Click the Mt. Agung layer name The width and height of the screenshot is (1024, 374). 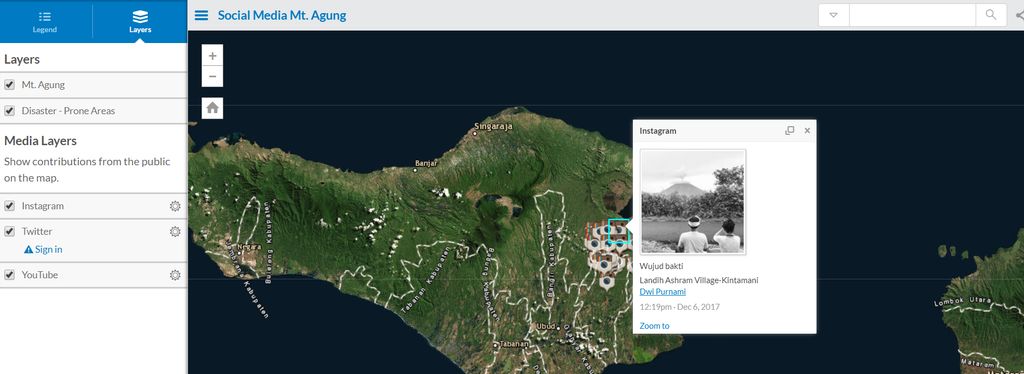tap(43, 85)
